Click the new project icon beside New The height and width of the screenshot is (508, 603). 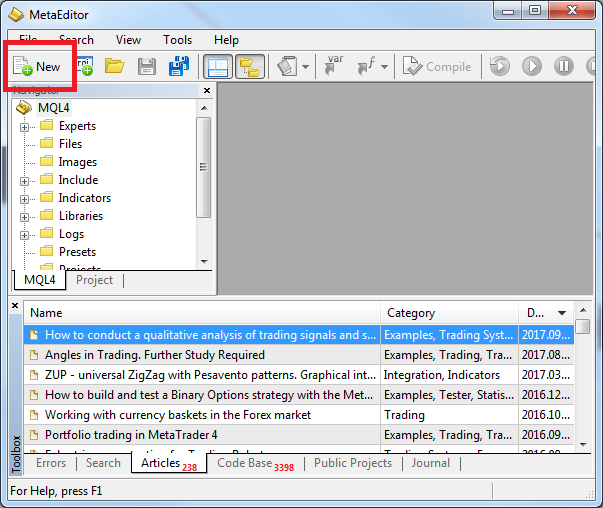pos(85,67)
